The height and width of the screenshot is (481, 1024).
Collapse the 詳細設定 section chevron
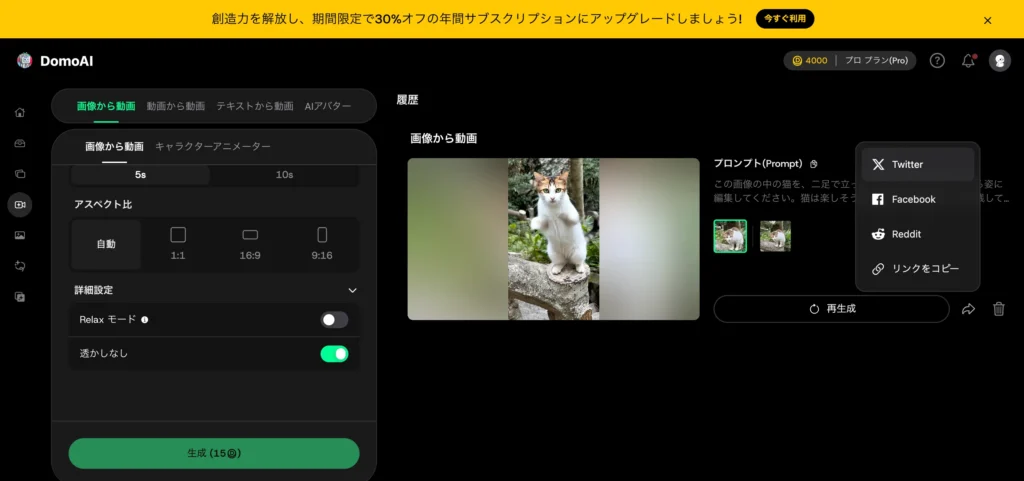(353, 290)
